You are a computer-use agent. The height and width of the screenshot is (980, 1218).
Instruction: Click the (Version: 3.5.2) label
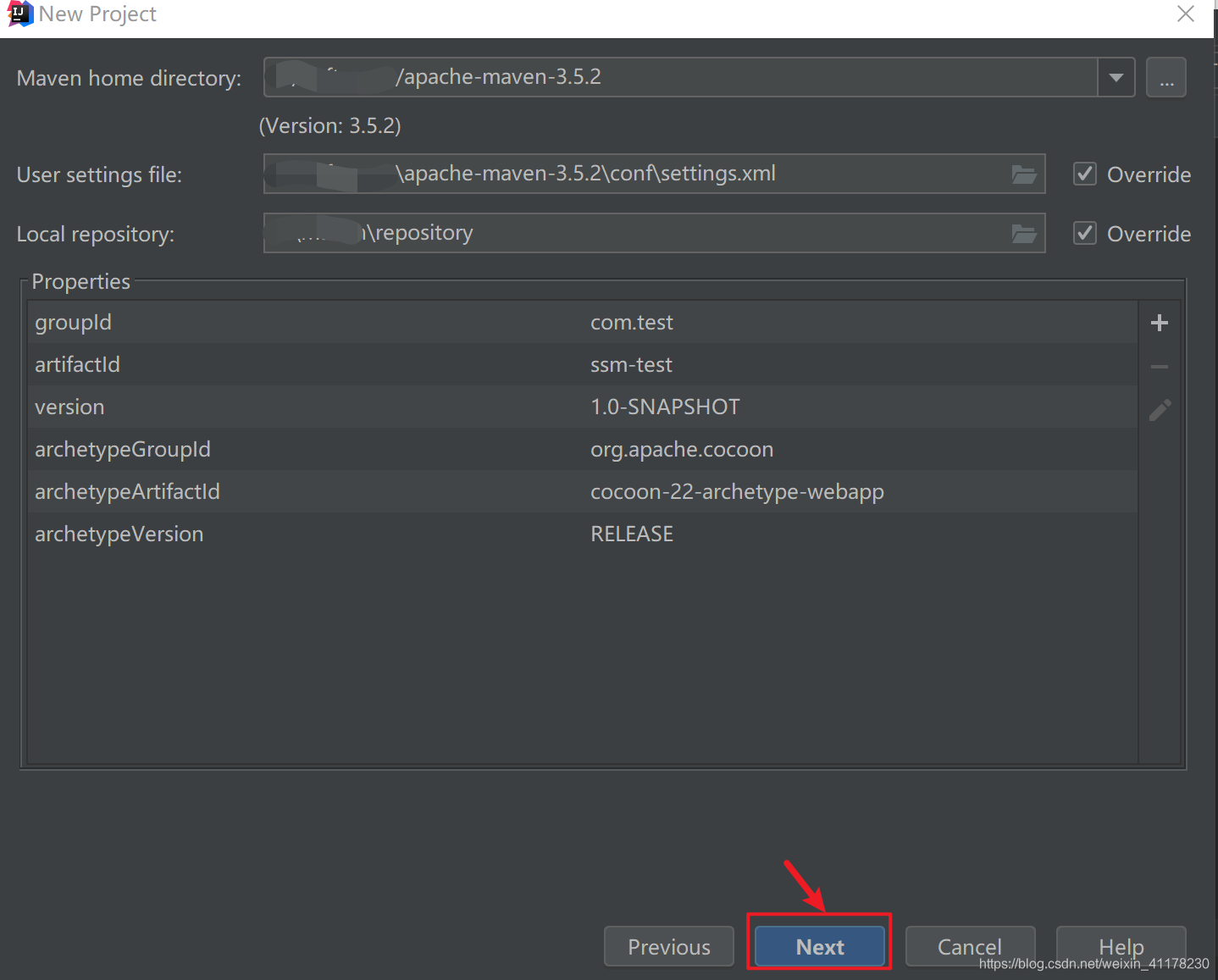tap(329, 125)
